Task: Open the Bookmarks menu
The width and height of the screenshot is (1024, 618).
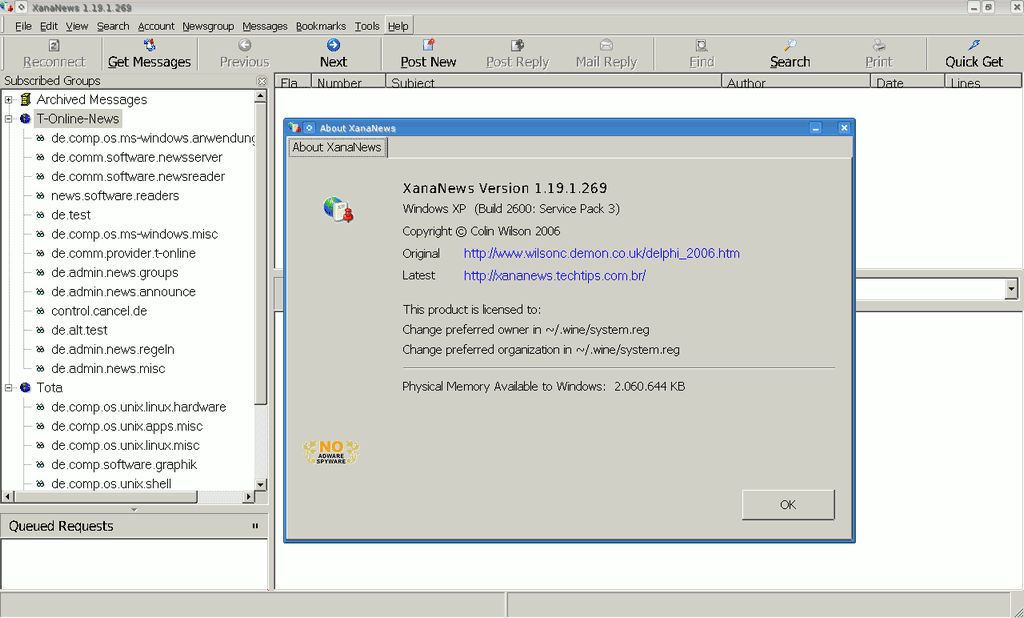Action: click(320, 26)
